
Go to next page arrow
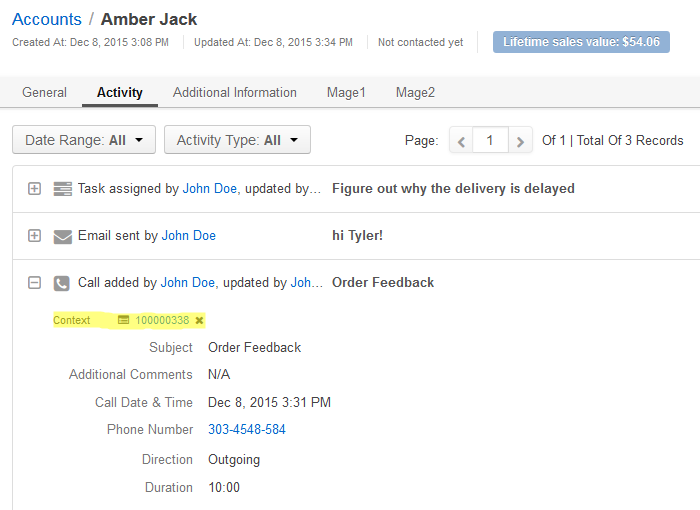pyautogui.click(x=520, y=141)
